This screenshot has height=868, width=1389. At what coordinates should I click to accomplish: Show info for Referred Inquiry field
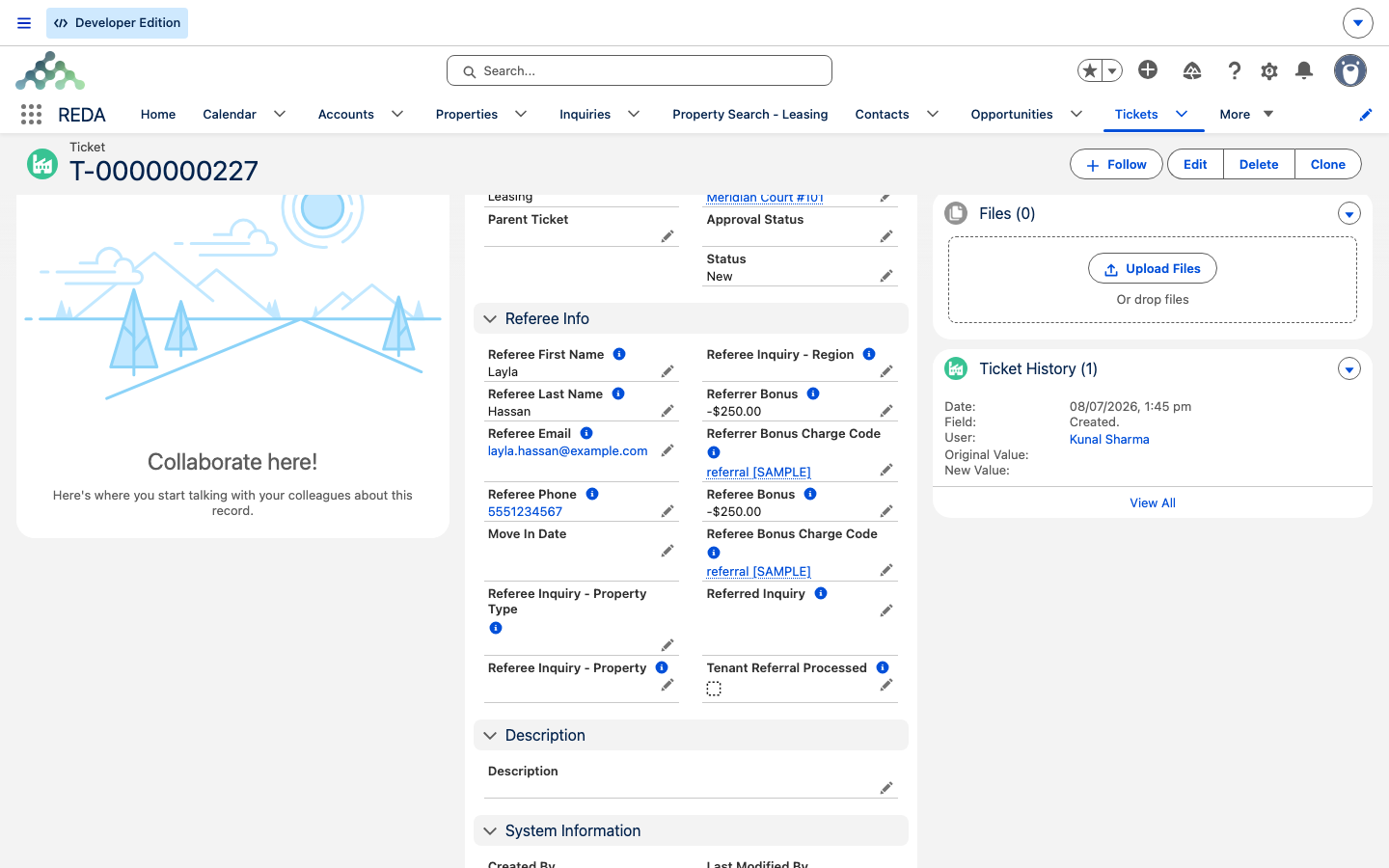(821, 593)
